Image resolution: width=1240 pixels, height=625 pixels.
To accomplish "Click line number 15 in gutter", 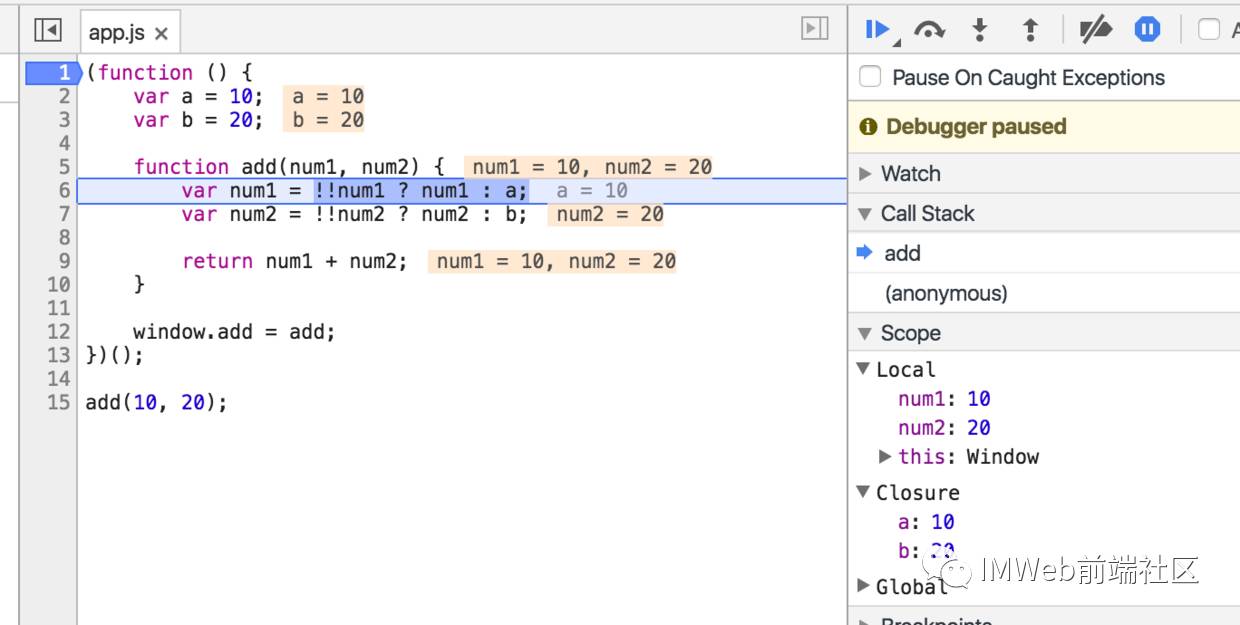I will (x=58, y=402).
